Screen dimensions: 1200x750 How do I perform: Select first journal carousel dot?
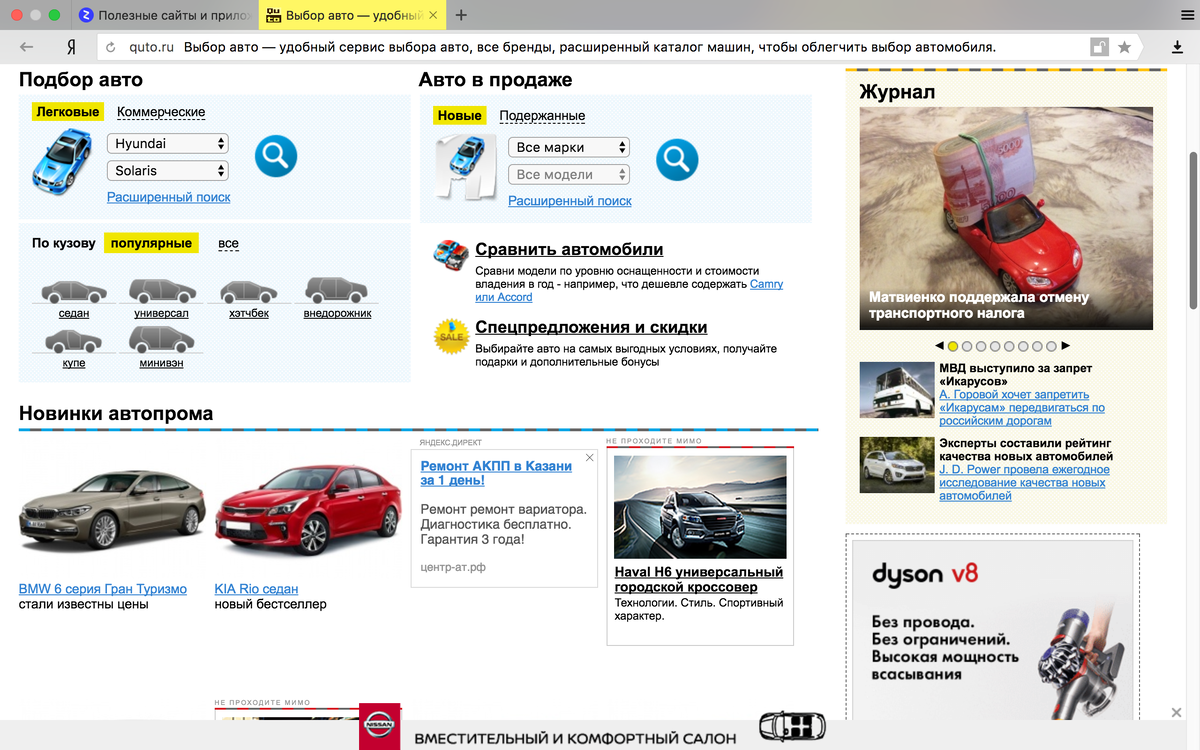953,346
